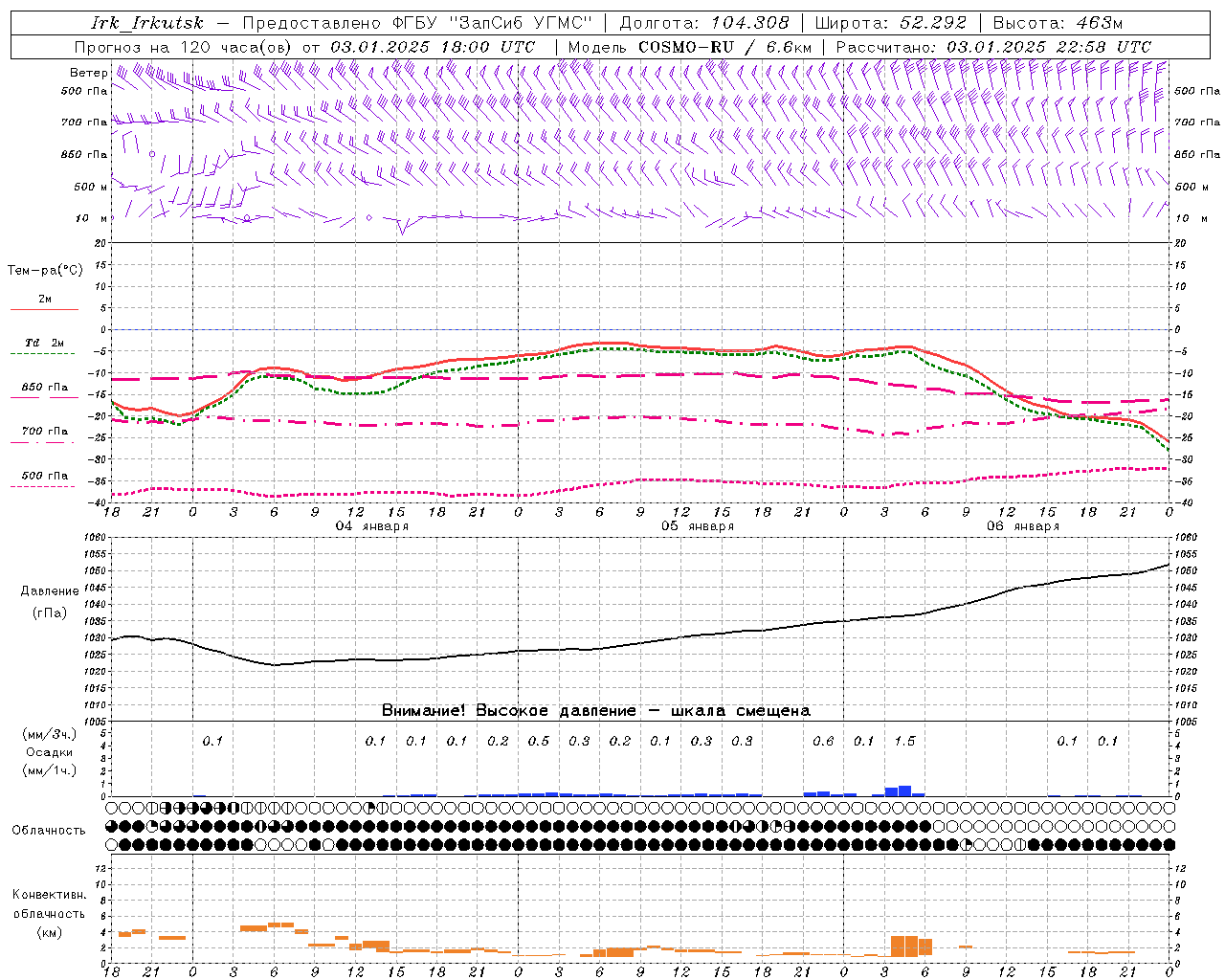Click the Осадки precipitation label
This screenshot has height=980, width=1225.
[49, 752]
